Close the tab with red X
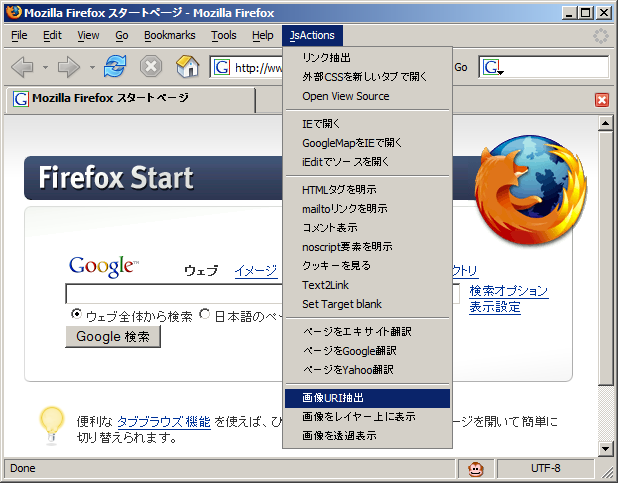Image resolution: width=618 pixels, height=483 pixels. (x=602, y=100)
